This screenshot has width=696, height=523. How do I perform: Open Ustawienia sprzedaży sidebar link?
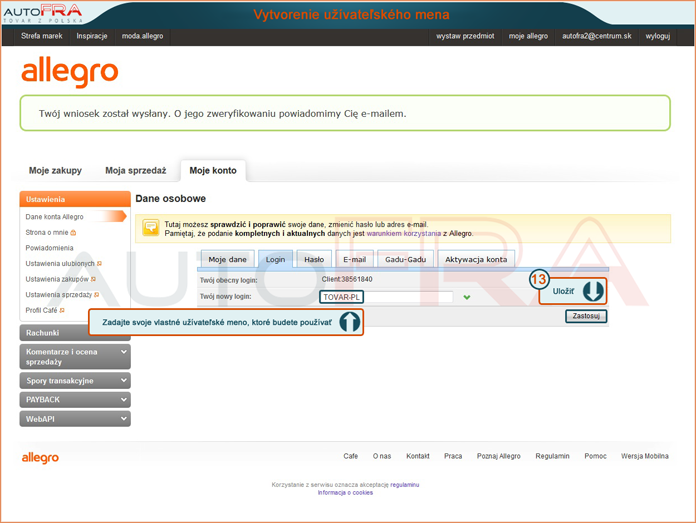(x=59, y=295)
